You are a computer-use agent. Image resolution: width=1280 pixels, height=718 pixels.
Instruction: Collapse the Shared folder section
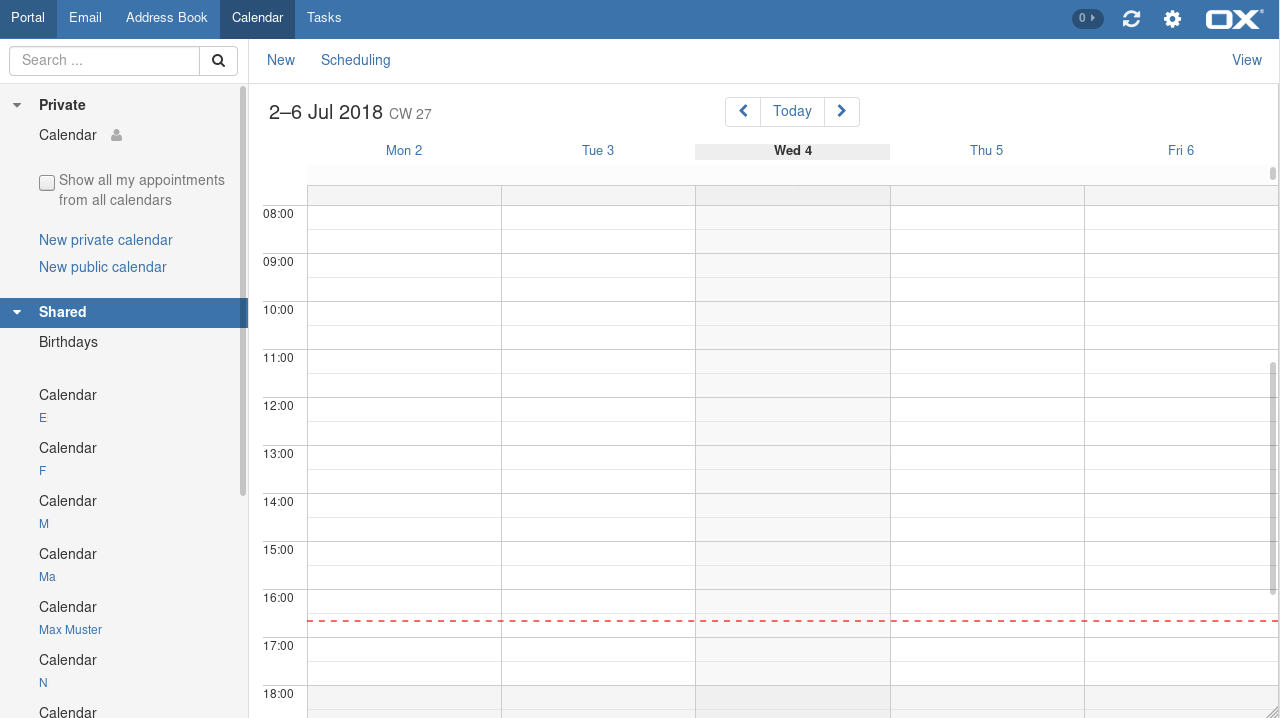17,312
